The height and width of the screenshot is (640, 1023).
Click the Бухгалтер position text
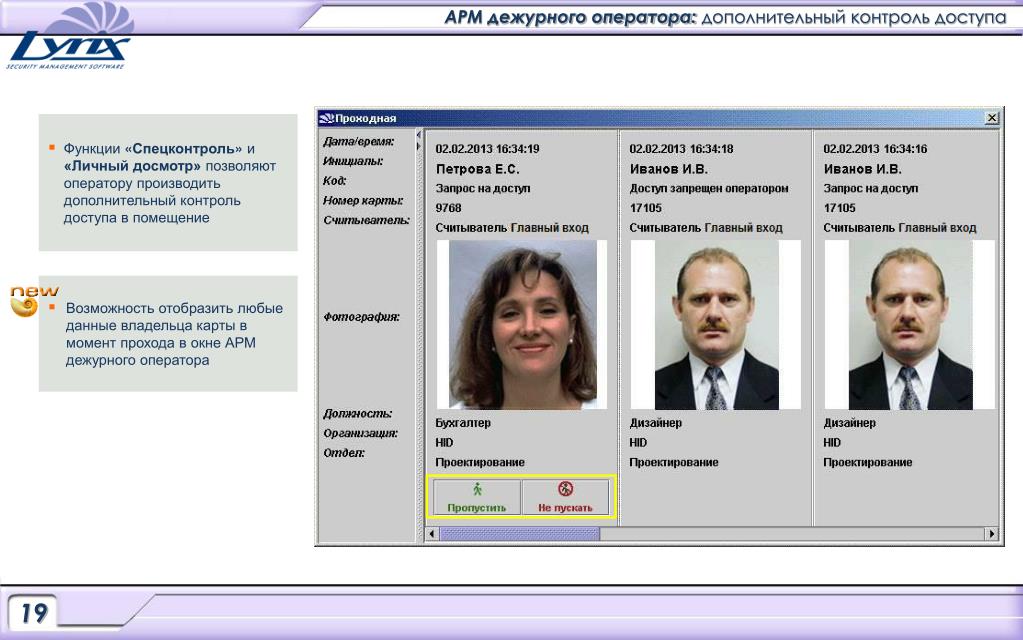(x=463, y=423)
